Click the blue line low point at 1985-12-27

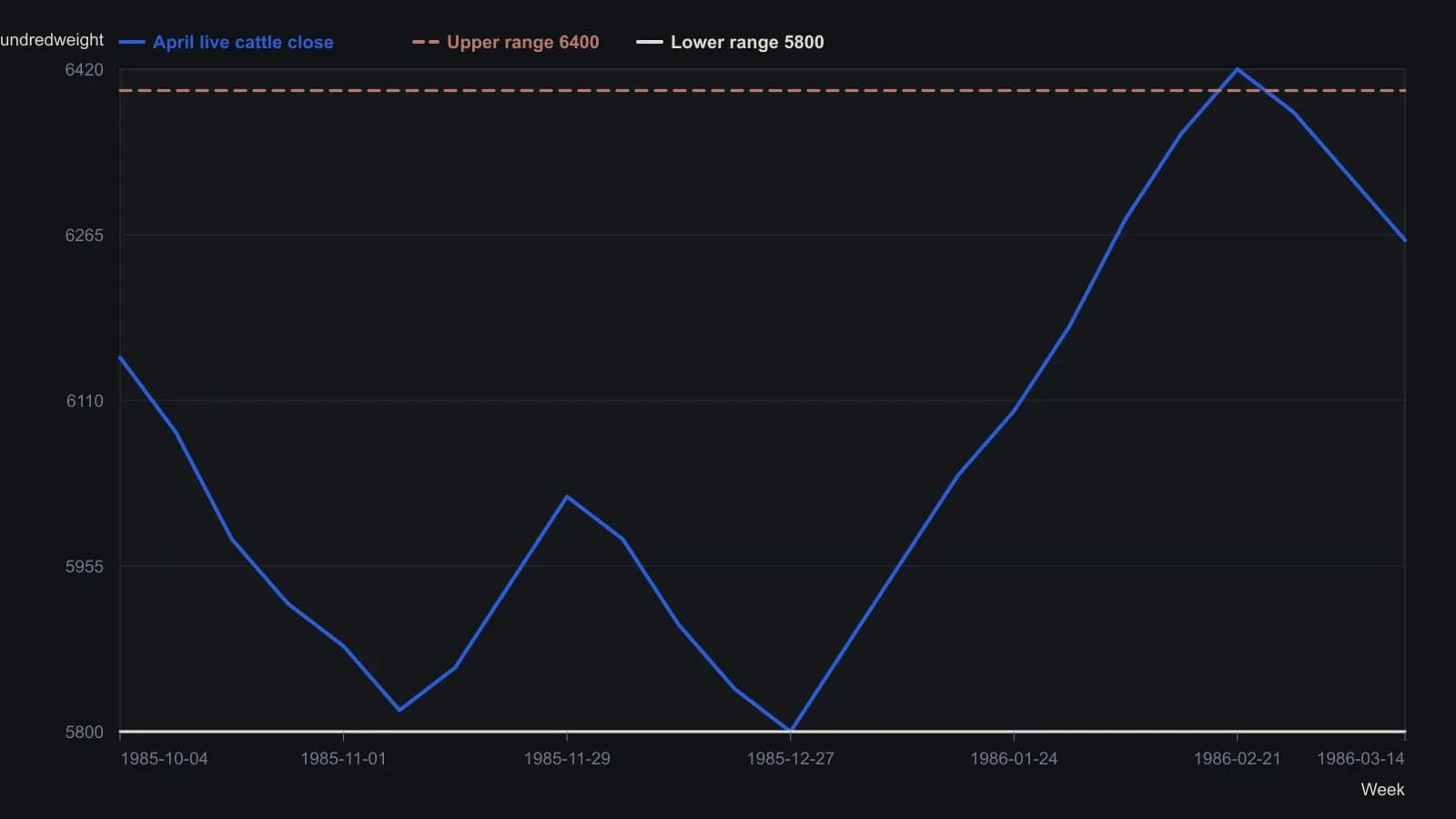[x=790, y=731]
